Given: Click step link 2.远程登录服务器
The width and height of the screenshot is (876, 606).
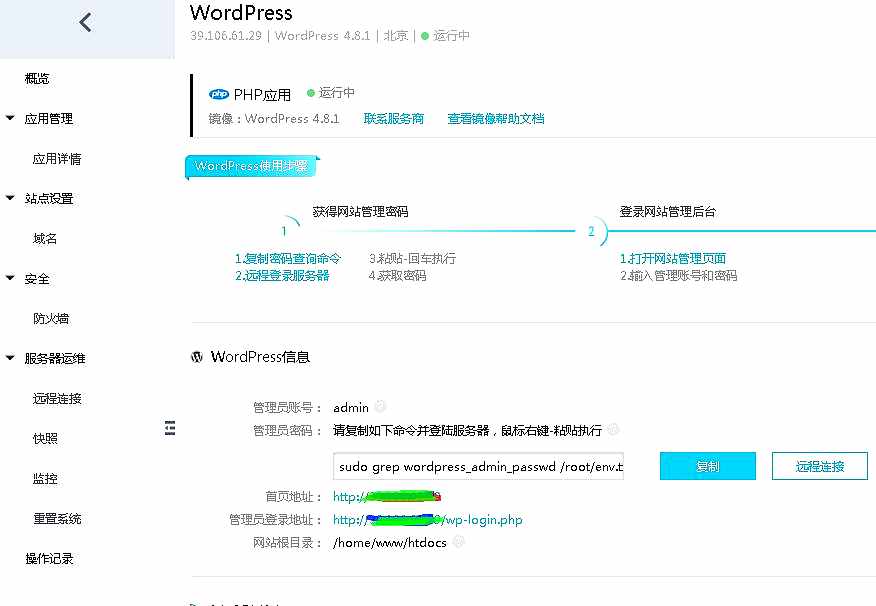Looking at the screenshot, I should pos(282,276).
